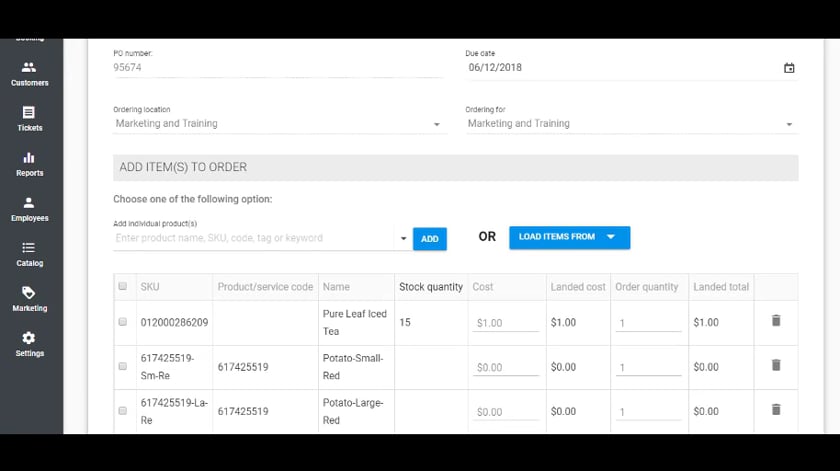Open the Employees person icon
Viewport: 840px width, 471px height.
pyautogui.click(x=29, y=203)
